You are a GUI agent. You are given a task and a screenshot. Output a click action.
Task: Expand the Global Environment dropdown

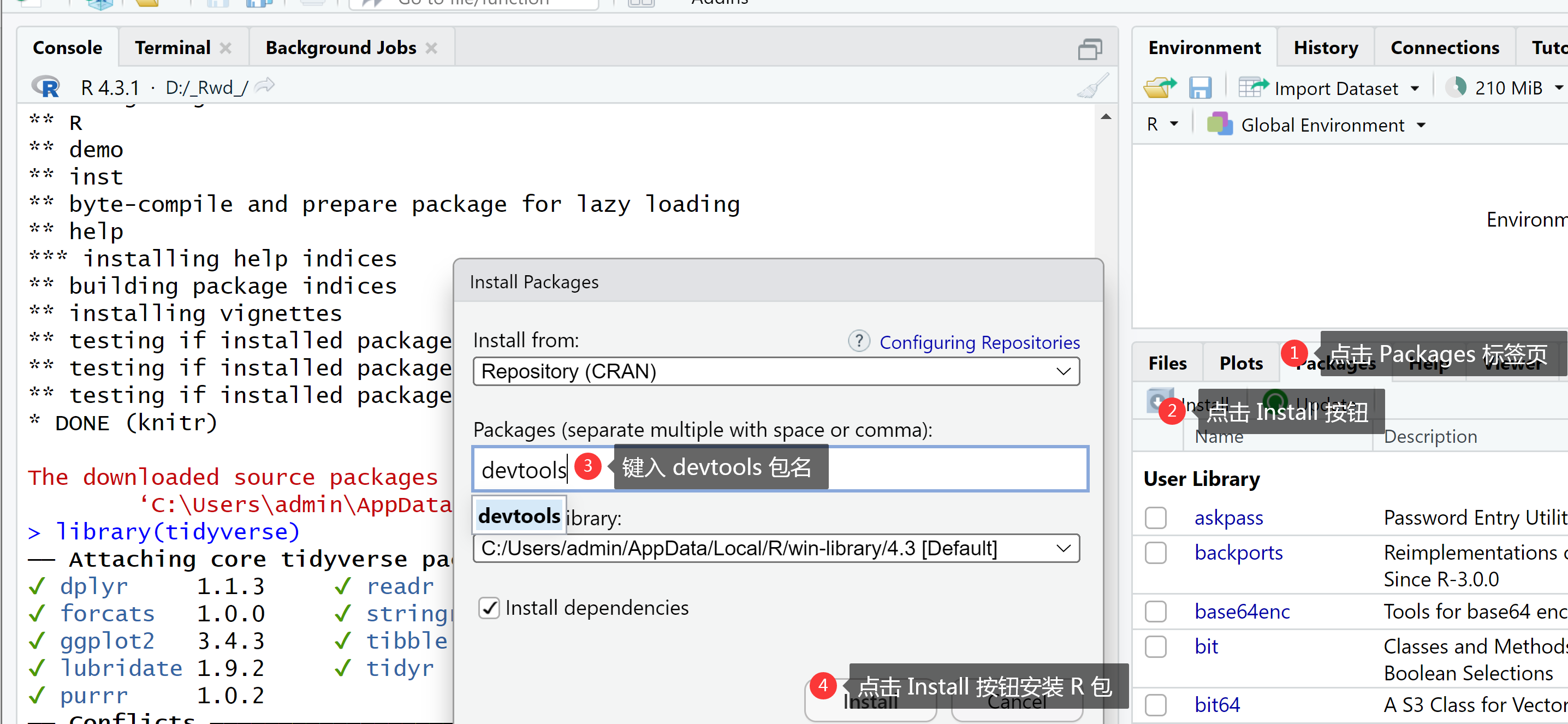coord(1421,126)
